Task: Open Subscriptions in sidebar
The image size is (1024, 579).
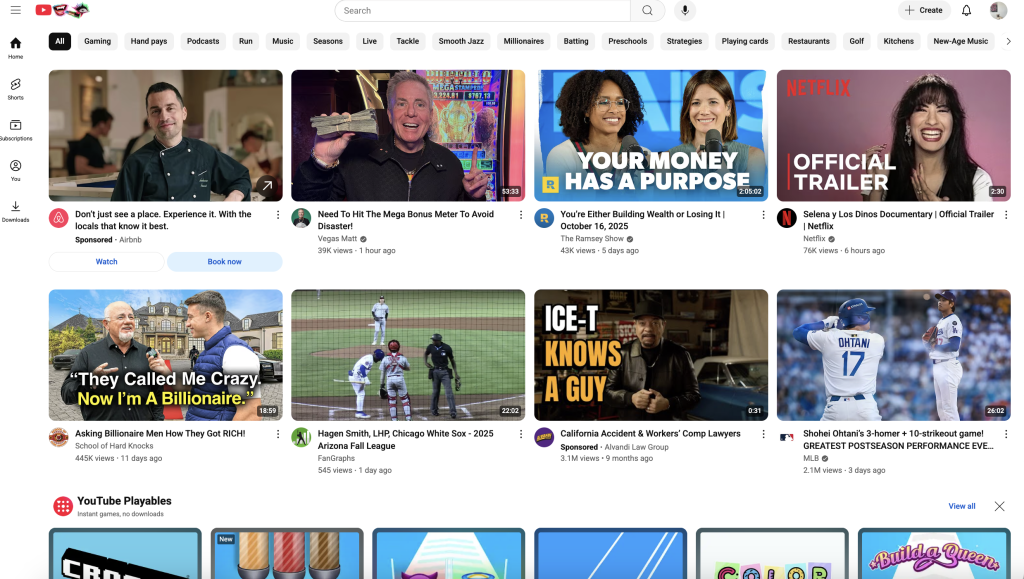Action: pos(15,130)
